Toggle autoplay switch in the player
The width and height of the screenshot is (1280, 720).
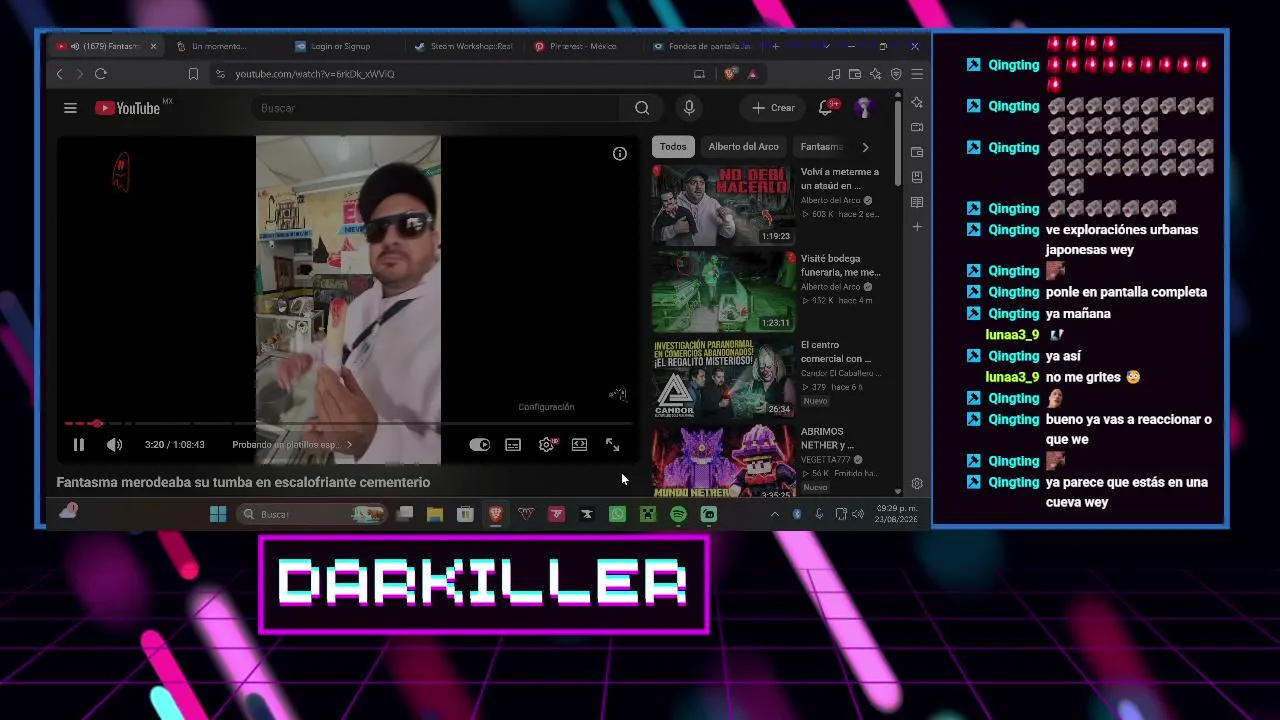[480, 445]
